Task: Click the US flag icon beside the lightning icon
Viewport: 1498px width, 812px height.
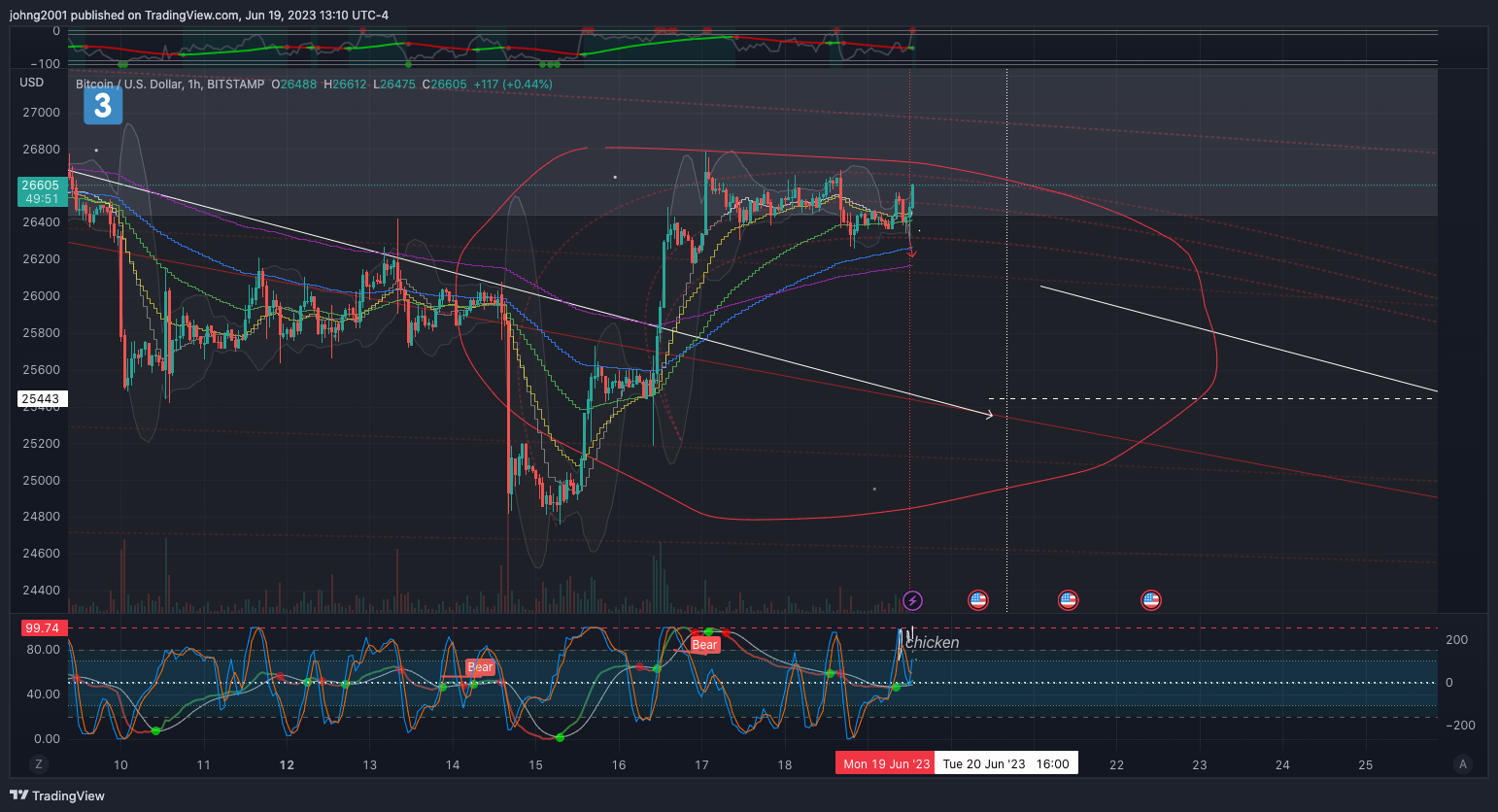Action: coord(978,600)
